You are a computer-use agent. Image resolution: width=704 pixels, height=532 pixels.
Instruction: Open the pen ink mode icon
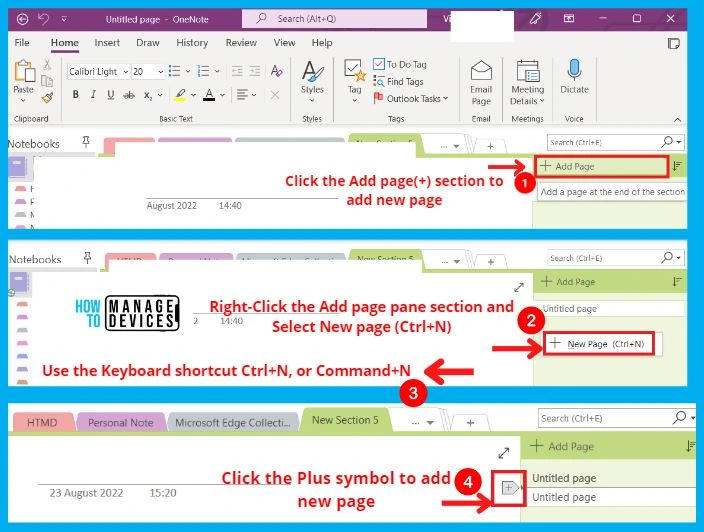click(x=535, y=18)
